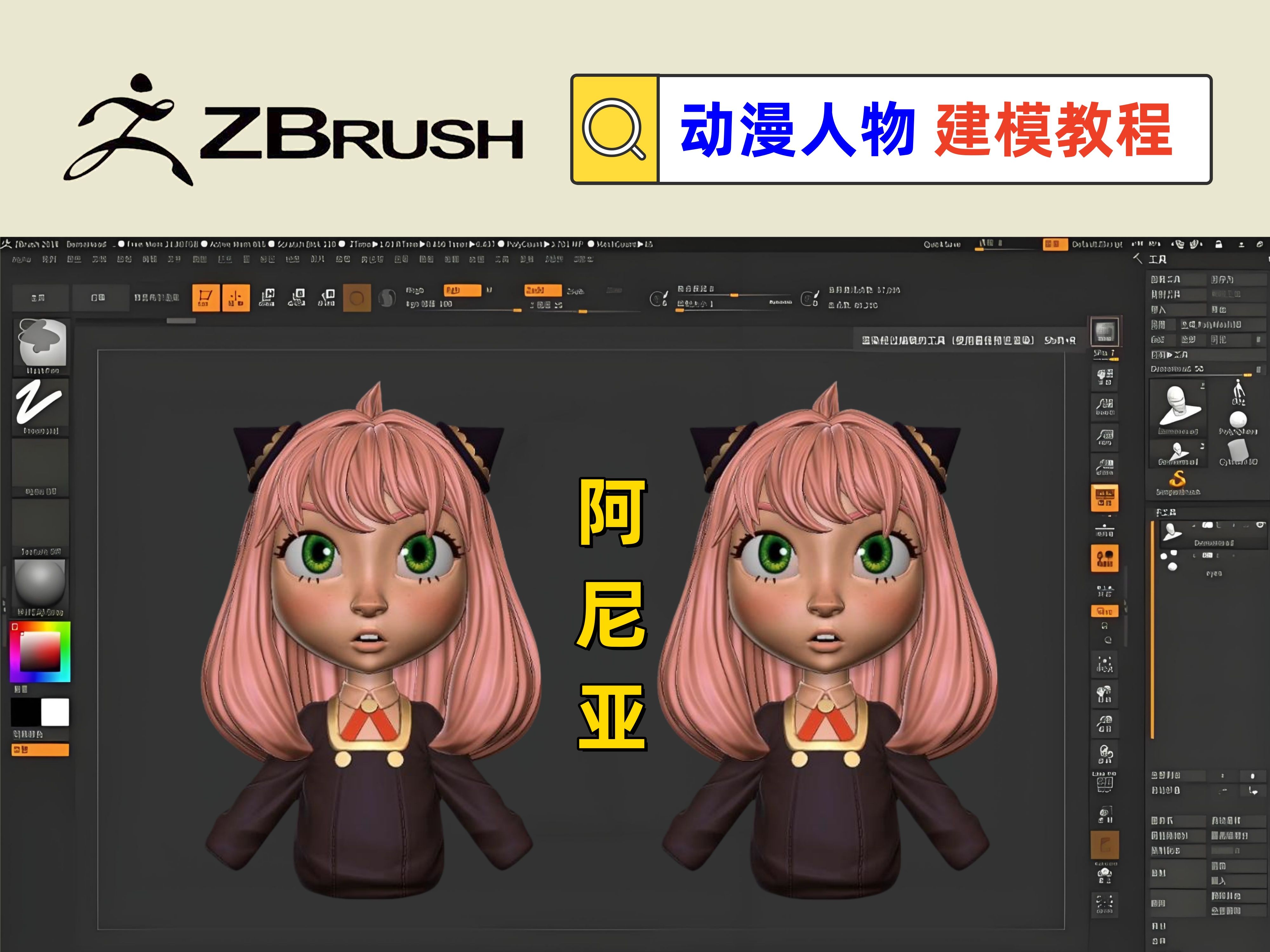
Task: Select the Move transform icon on top shelf
Action: point(267,297)
